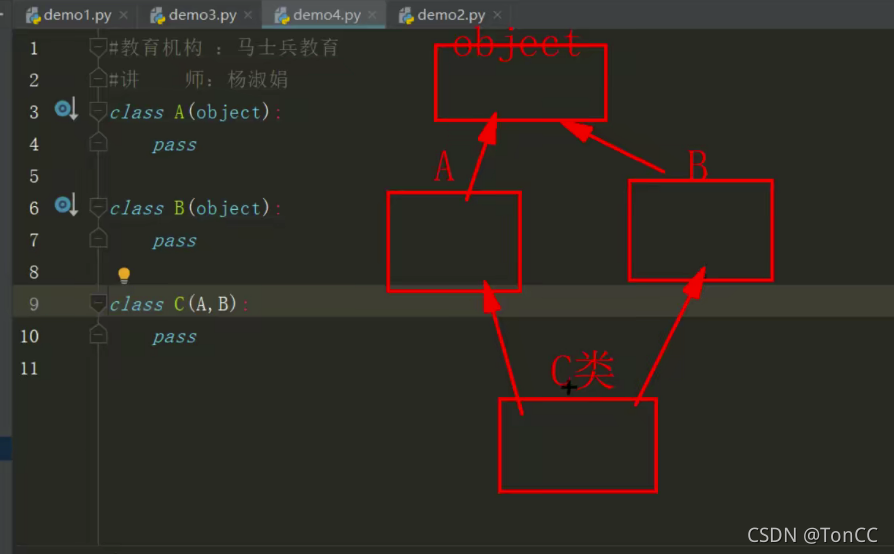Click '(object)' base class on line 3
Screen dimensions: 894x554
[229, 112]
